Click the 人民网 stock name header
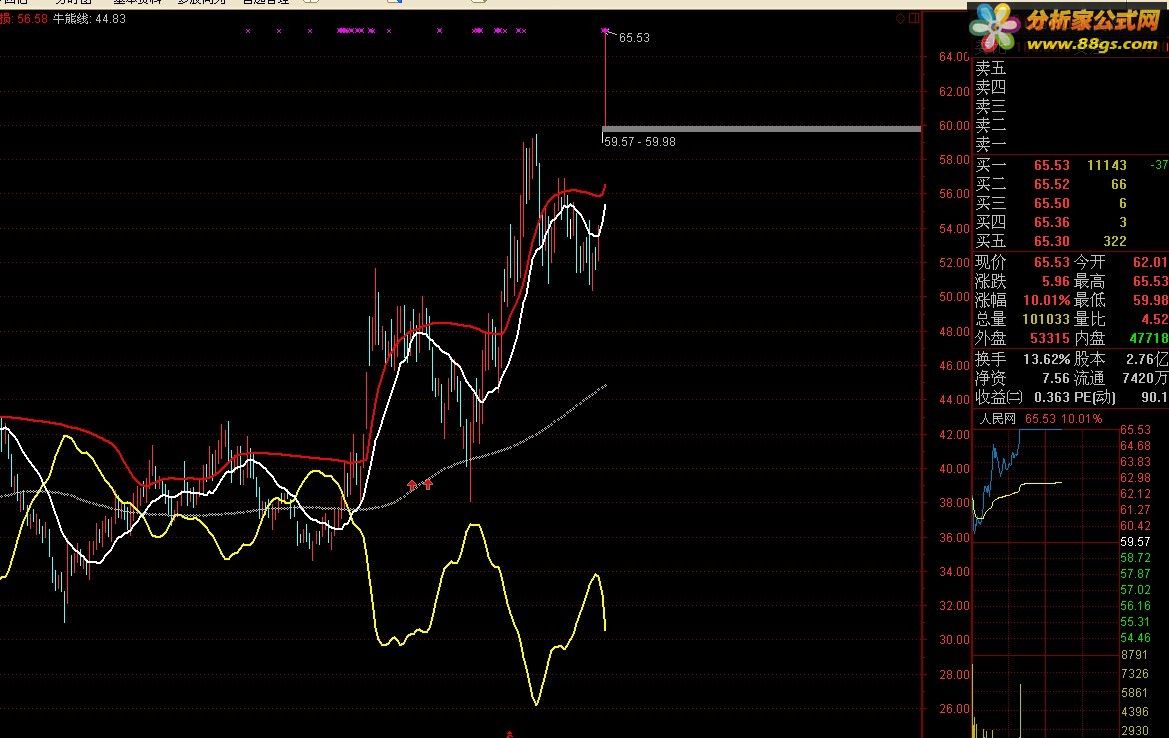 (998, 419)
